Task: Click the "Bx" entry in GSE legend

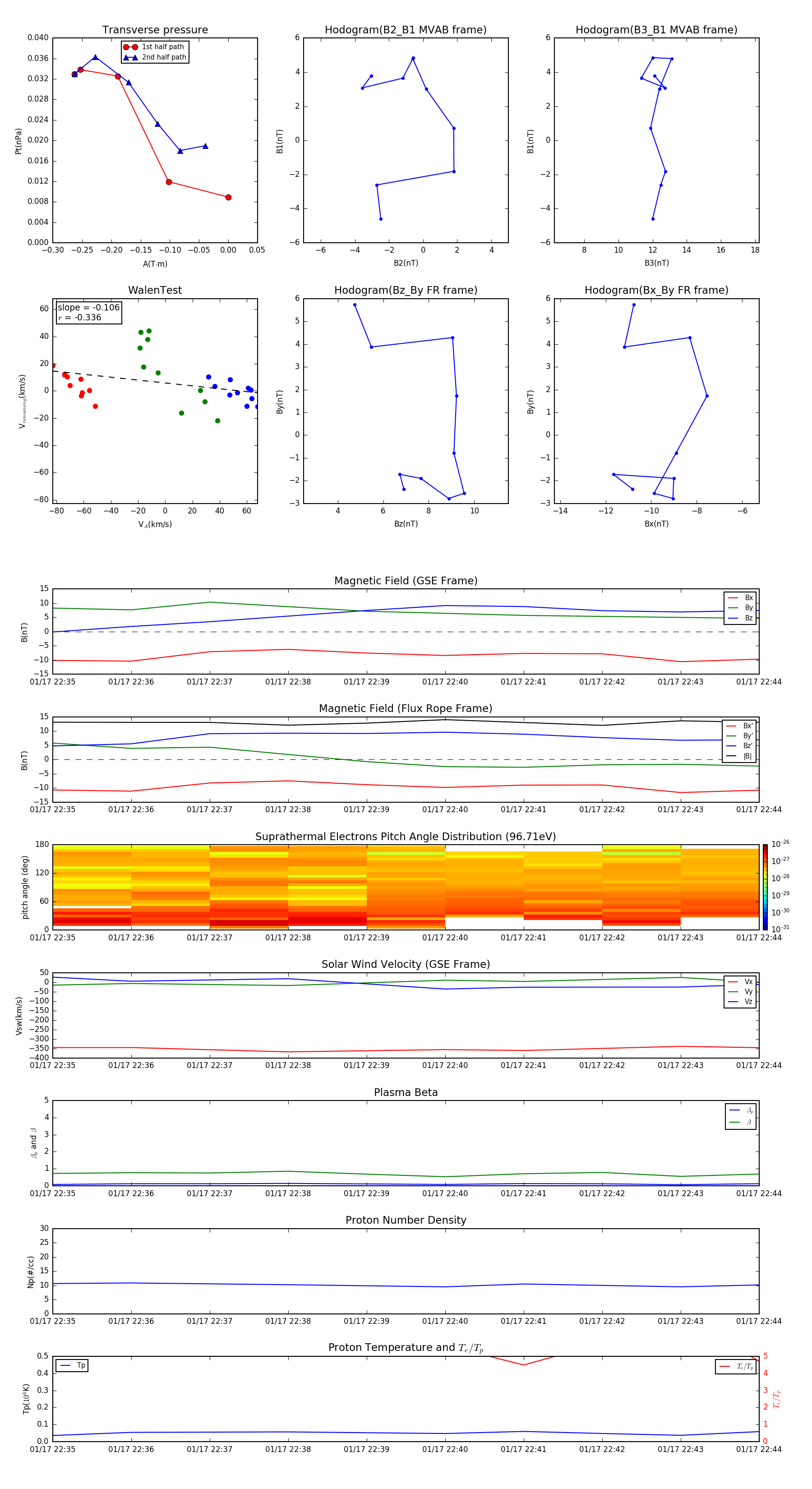Action: click(740, 598)
